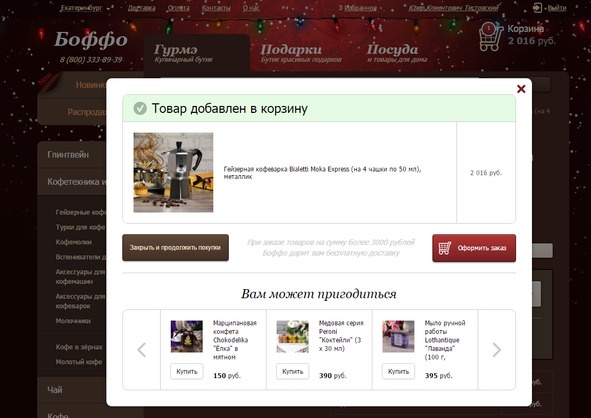Click the logout door icon
The width and height of the screenshot is (591, 418).
537,8
